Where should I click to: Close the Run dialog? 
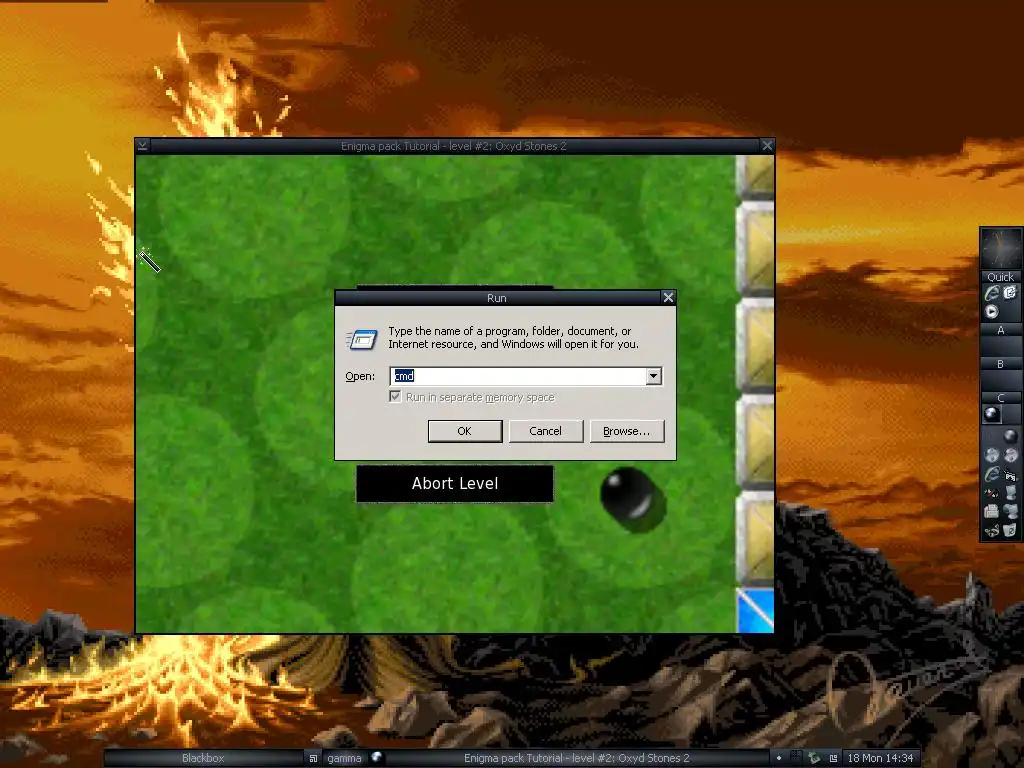668,297
